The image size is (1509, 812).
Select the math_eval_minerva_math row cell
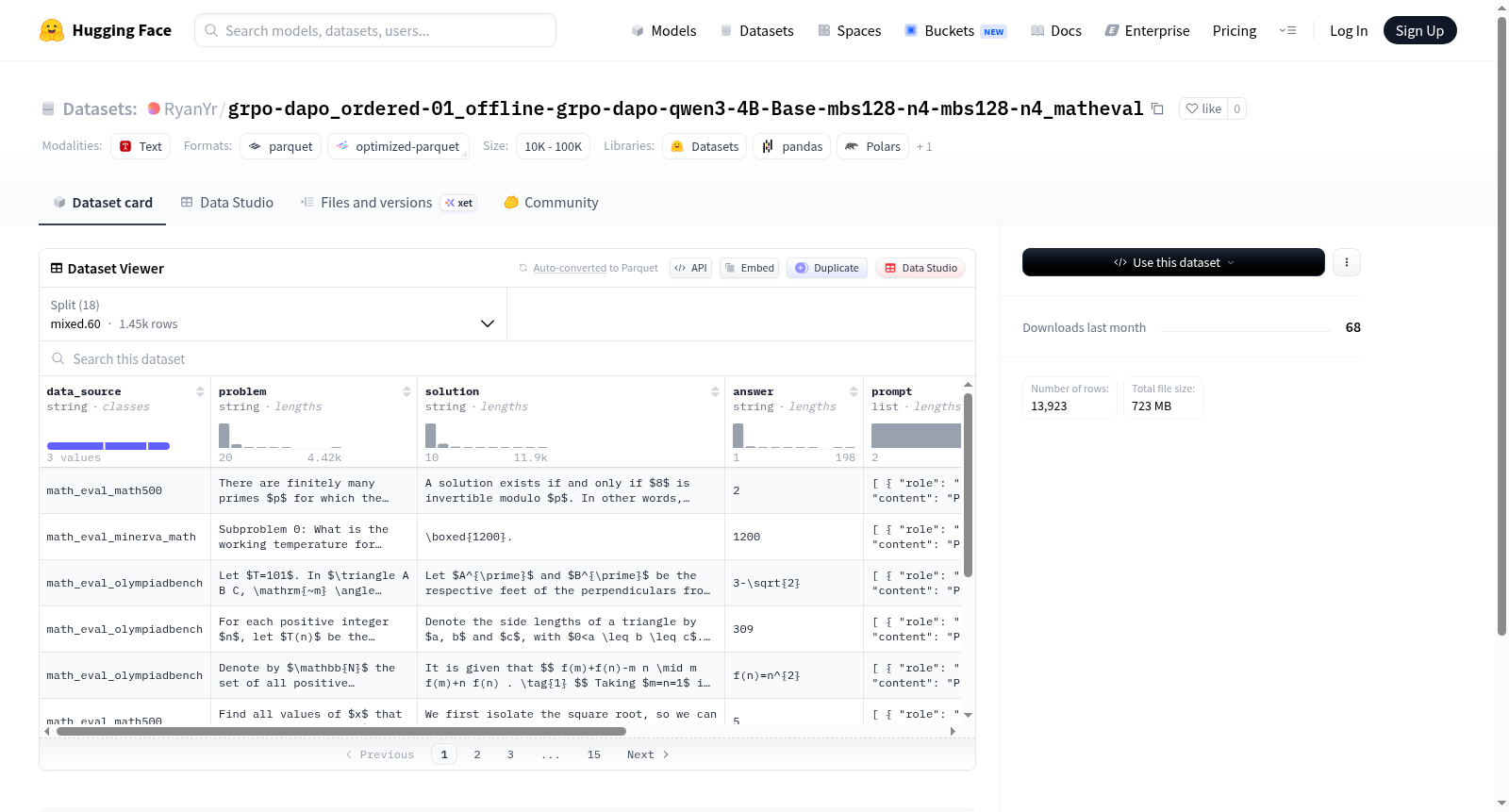click(x=124, y=537)
